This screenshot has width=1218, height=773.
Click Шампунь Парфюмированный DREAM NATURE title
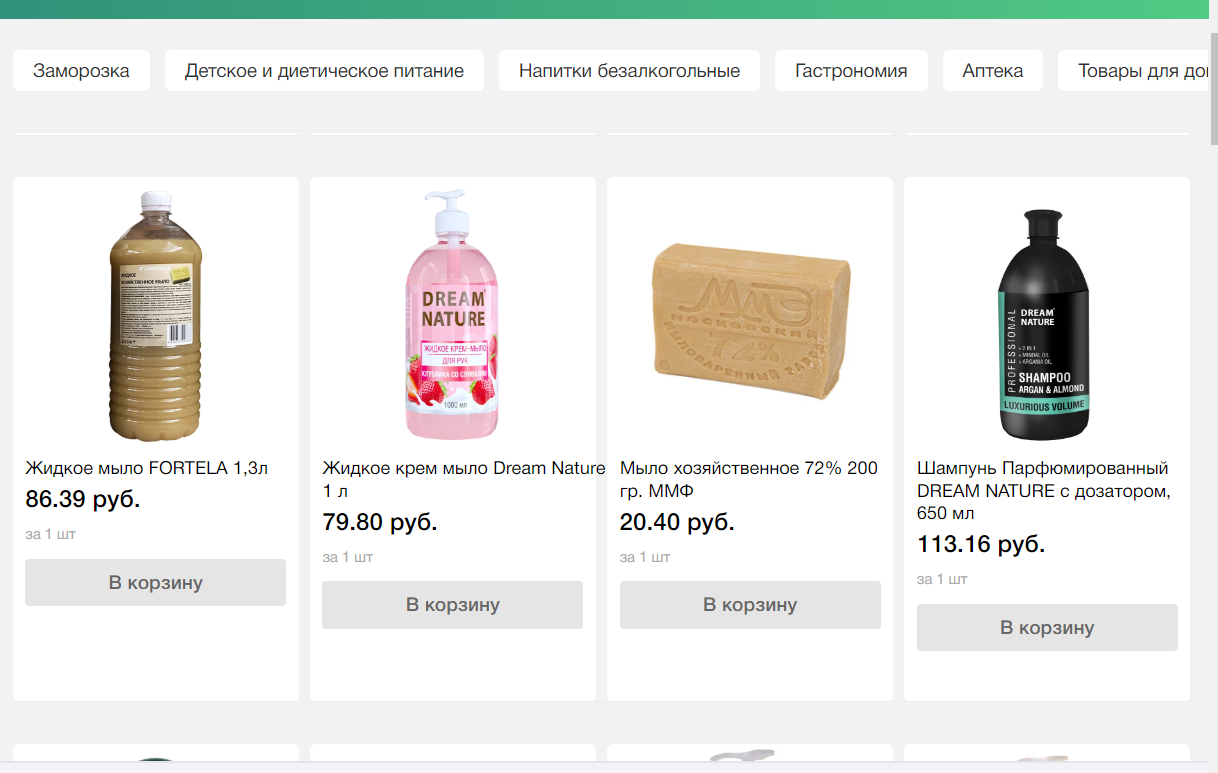click(1043, 490)
